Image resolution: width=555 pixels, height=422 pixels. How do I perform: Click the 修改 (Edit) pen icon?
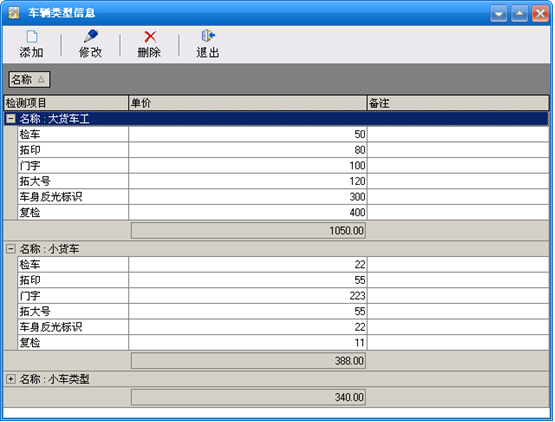tap(91, 36)
